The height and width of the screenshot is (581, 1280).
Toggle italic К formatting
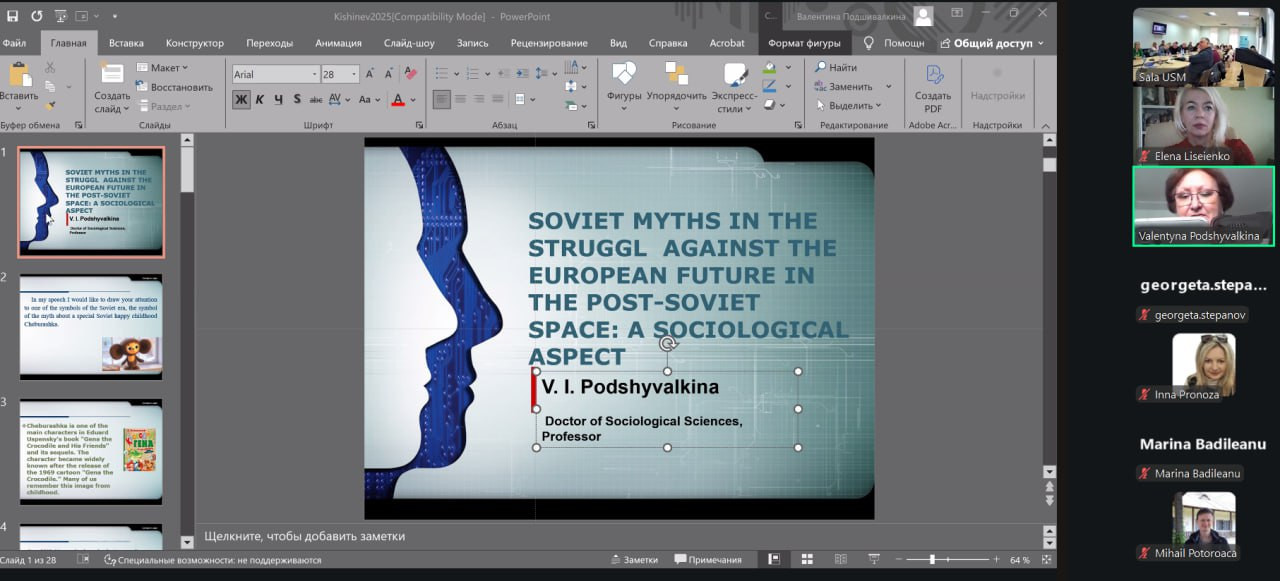[260, 99]
